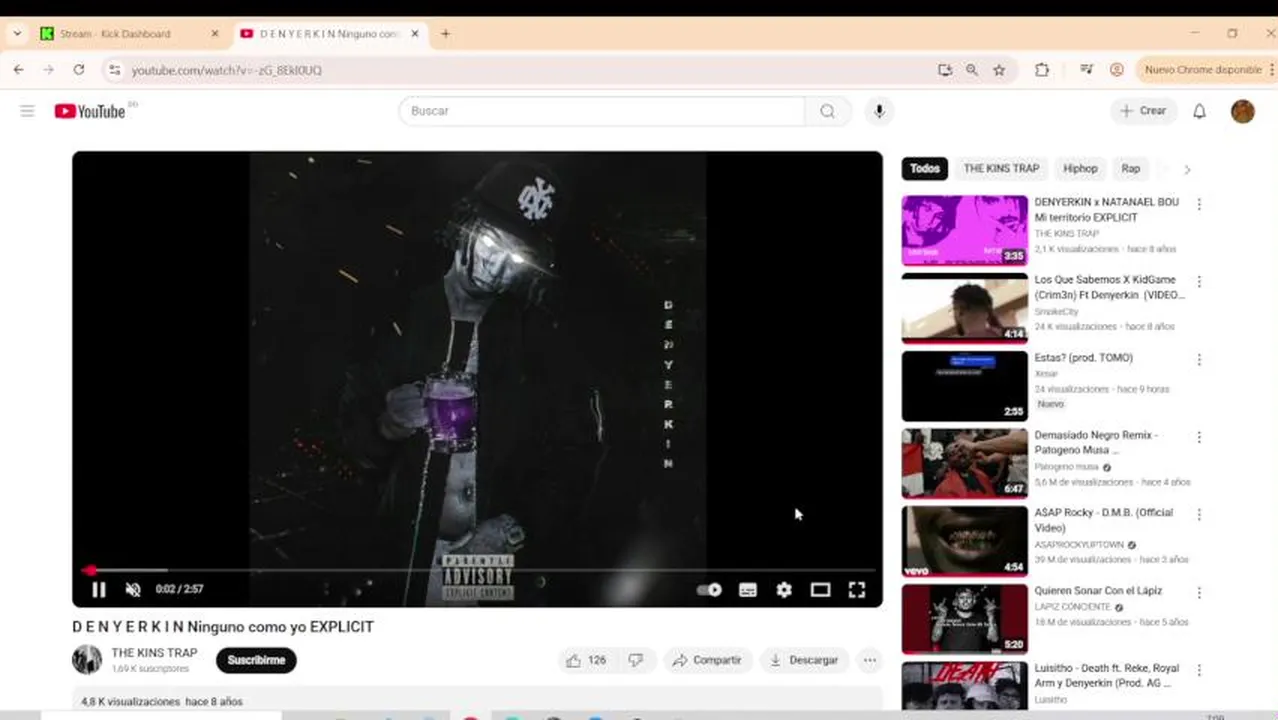Open options menu for Demasiado Negro Remix
This screenshot has height=720, width=1278.
pos(1199,437)
